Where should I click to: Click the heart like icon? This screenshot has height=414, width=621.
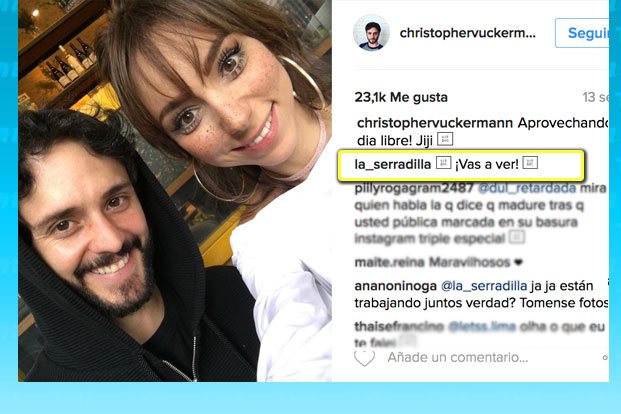point(364,358)
